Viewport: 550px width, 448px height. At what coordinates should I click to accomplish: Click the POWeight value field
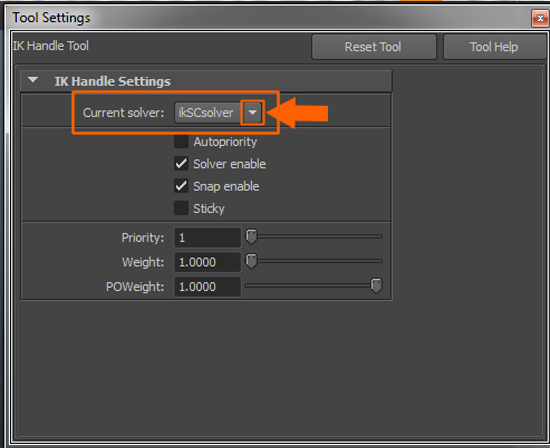(207, 286)
